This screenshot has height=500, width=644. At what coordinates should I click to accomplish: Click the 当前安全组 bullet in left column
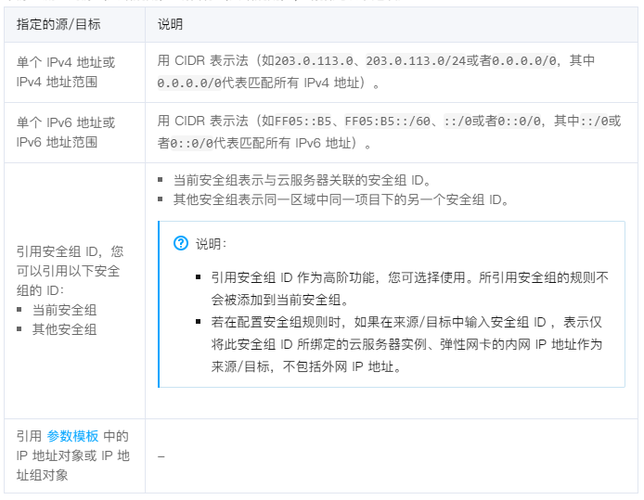[64, 310]
